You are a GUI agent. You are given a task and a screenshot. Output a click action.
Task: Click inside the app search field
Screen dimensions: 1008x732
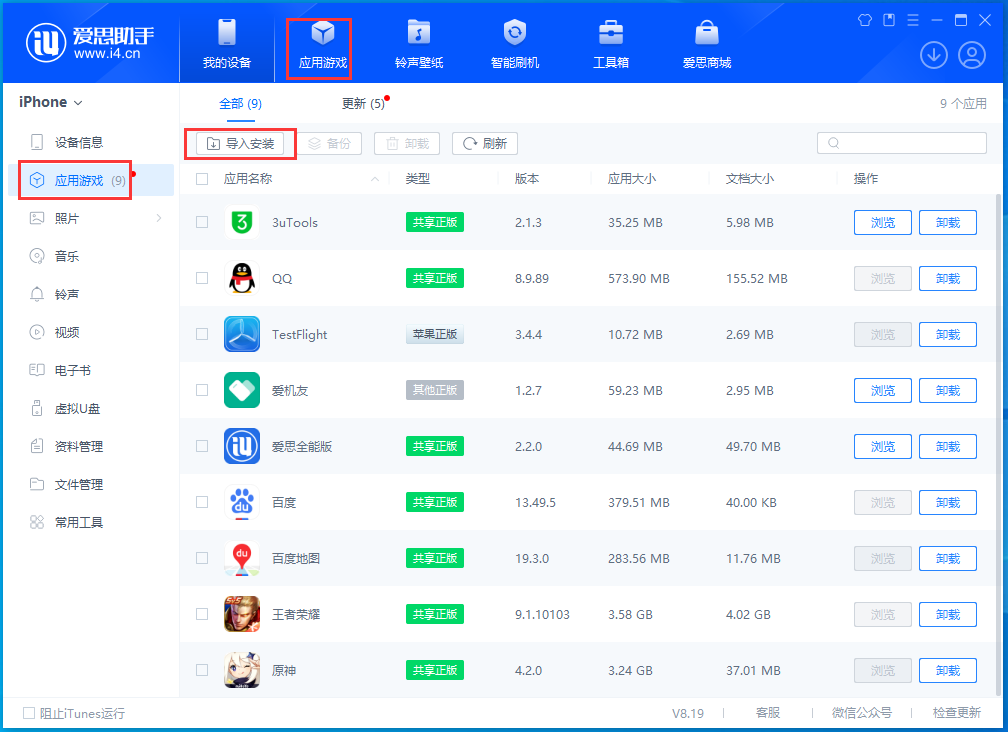click(x=900, y=143)
